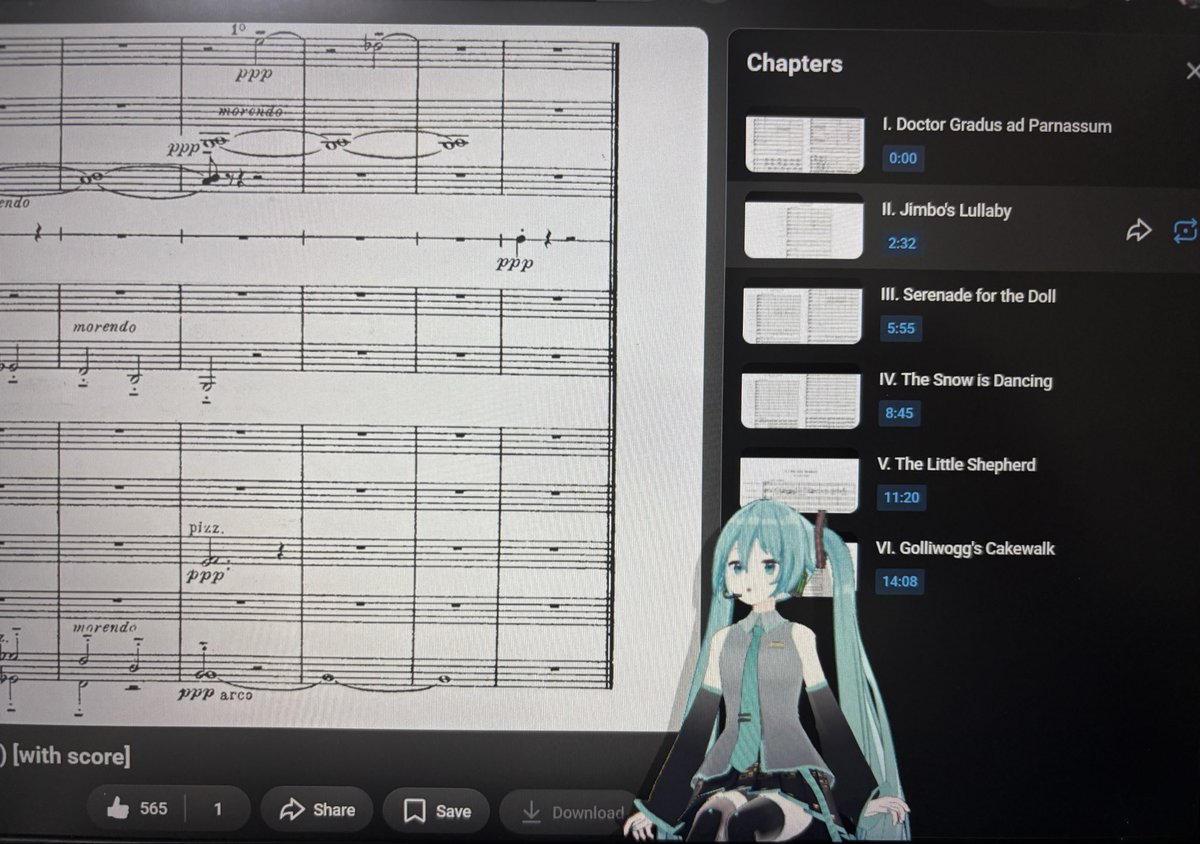Select chapter title IV. The Snow is Dancing

[x=965, y=380]
